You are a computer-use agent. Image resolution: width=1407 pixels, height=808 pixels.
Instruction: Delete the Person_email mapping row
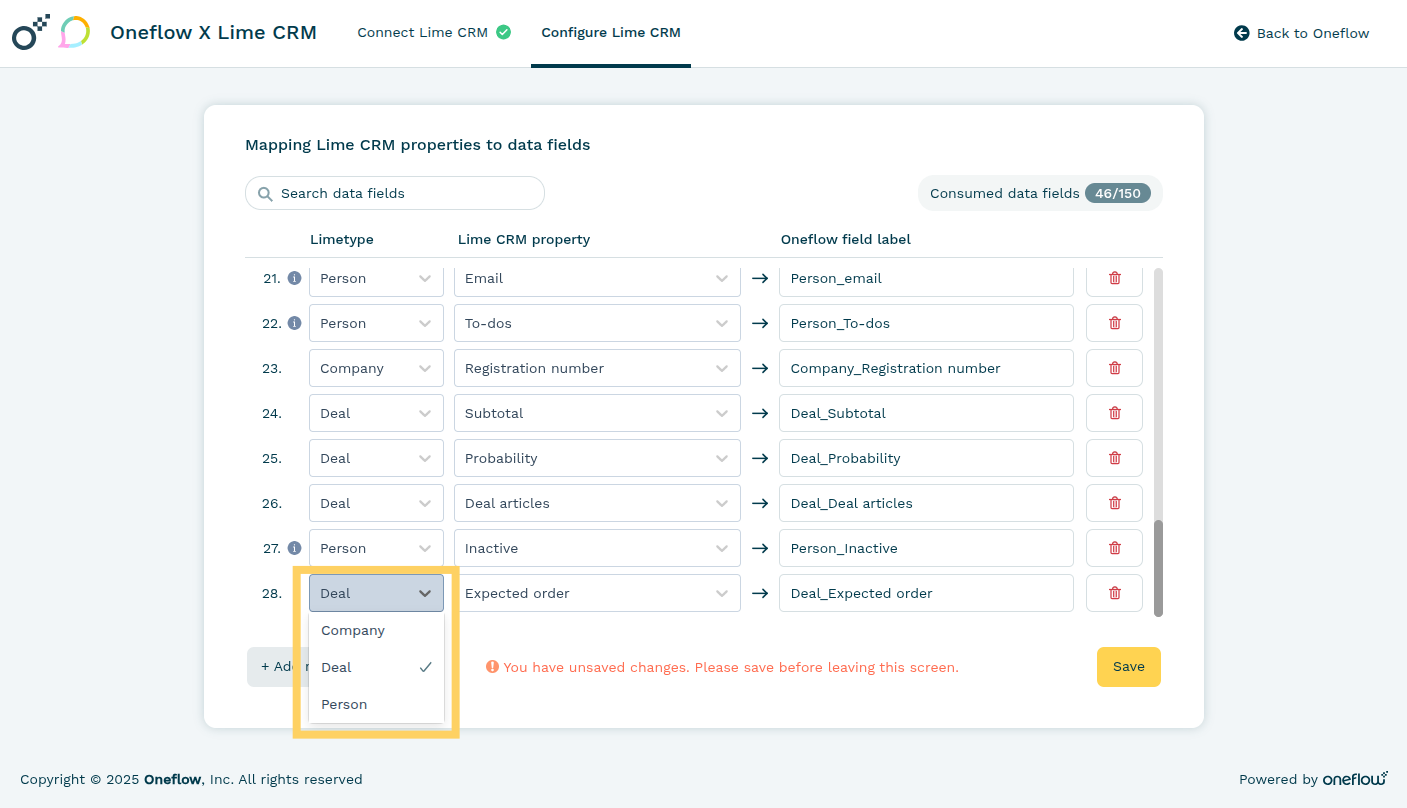1114,278
